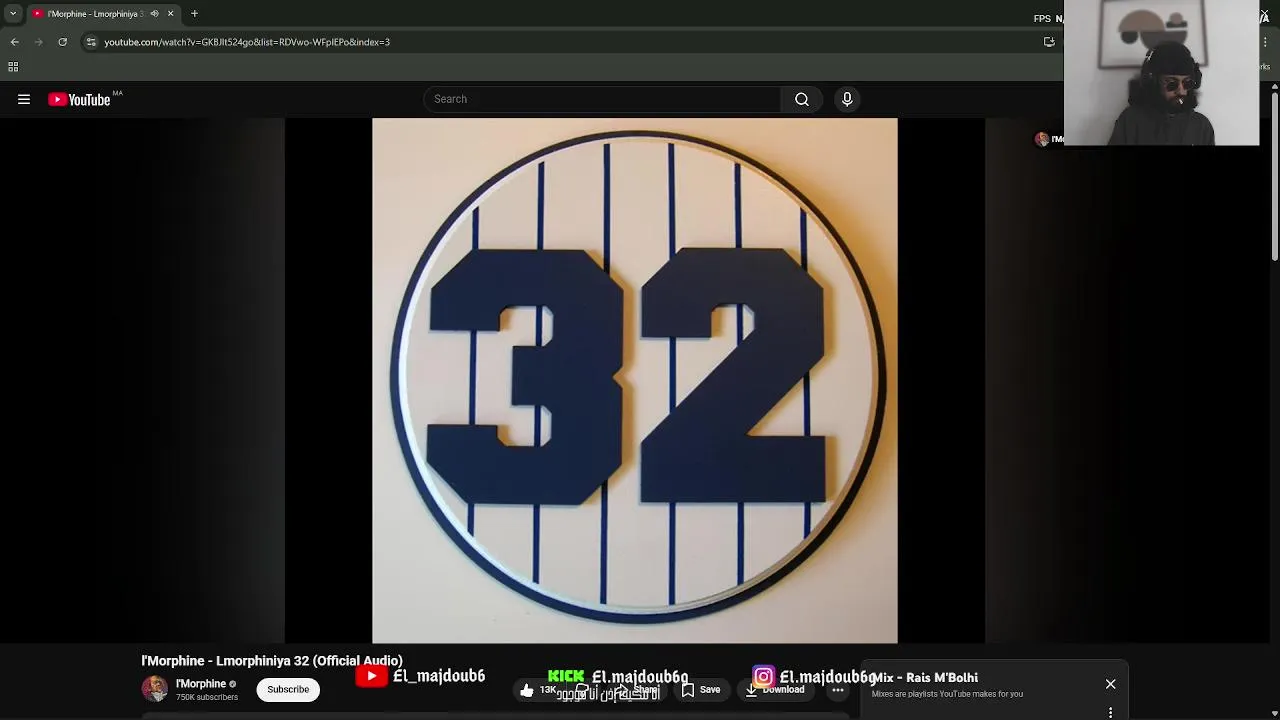Open more actions ellipsis under the video
This screenshot has width=1280, height=720.
click(838, 690)
